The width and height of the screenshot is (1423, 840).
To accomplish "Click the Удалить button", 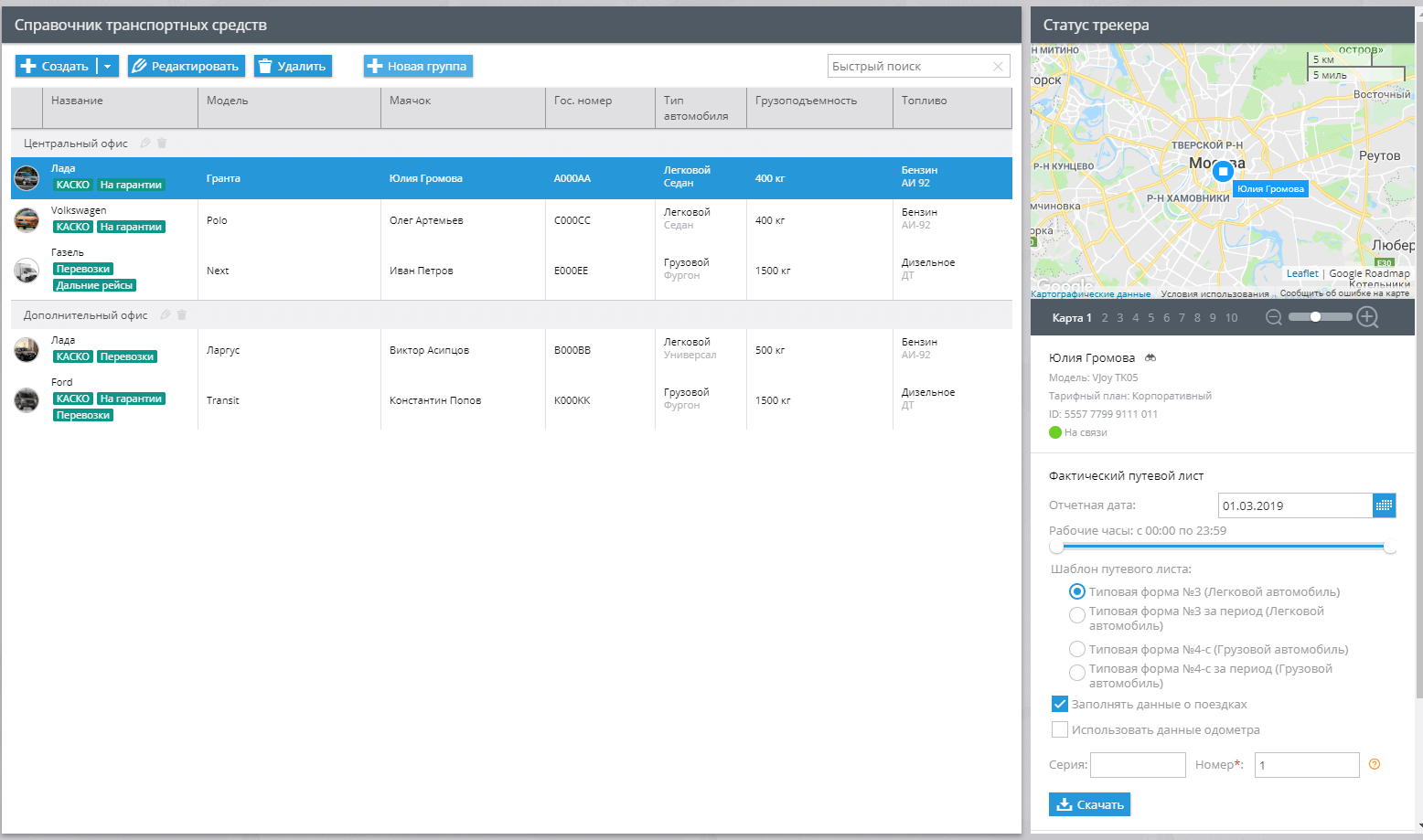I will tap(293, 66).
